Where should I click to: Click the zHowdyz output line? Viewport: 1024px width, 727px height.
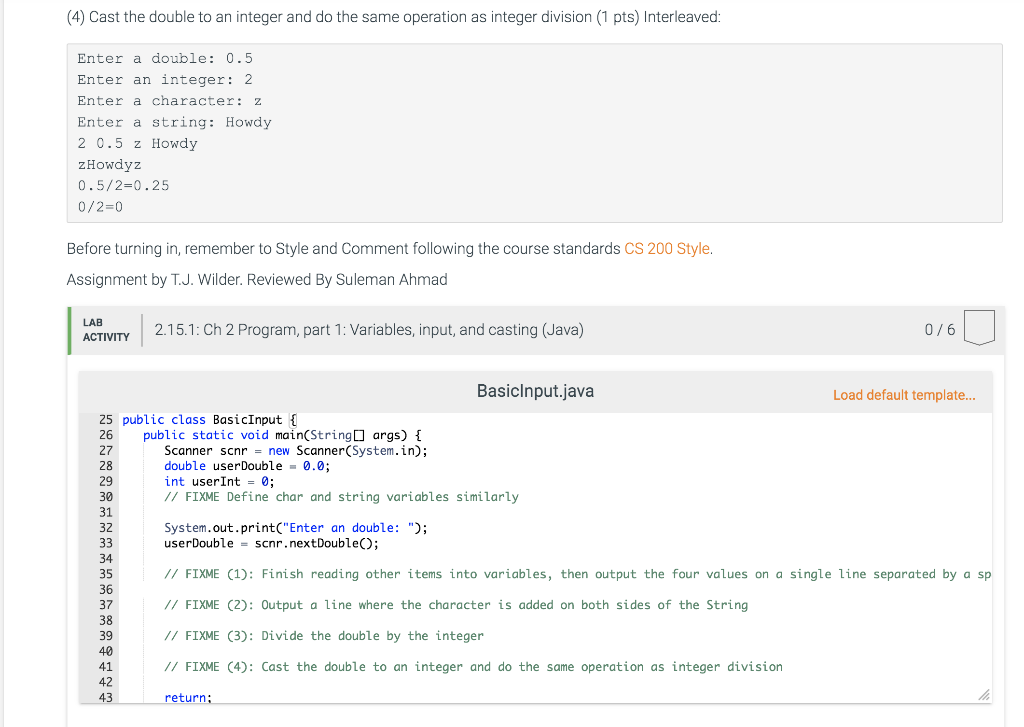point(109,165)
